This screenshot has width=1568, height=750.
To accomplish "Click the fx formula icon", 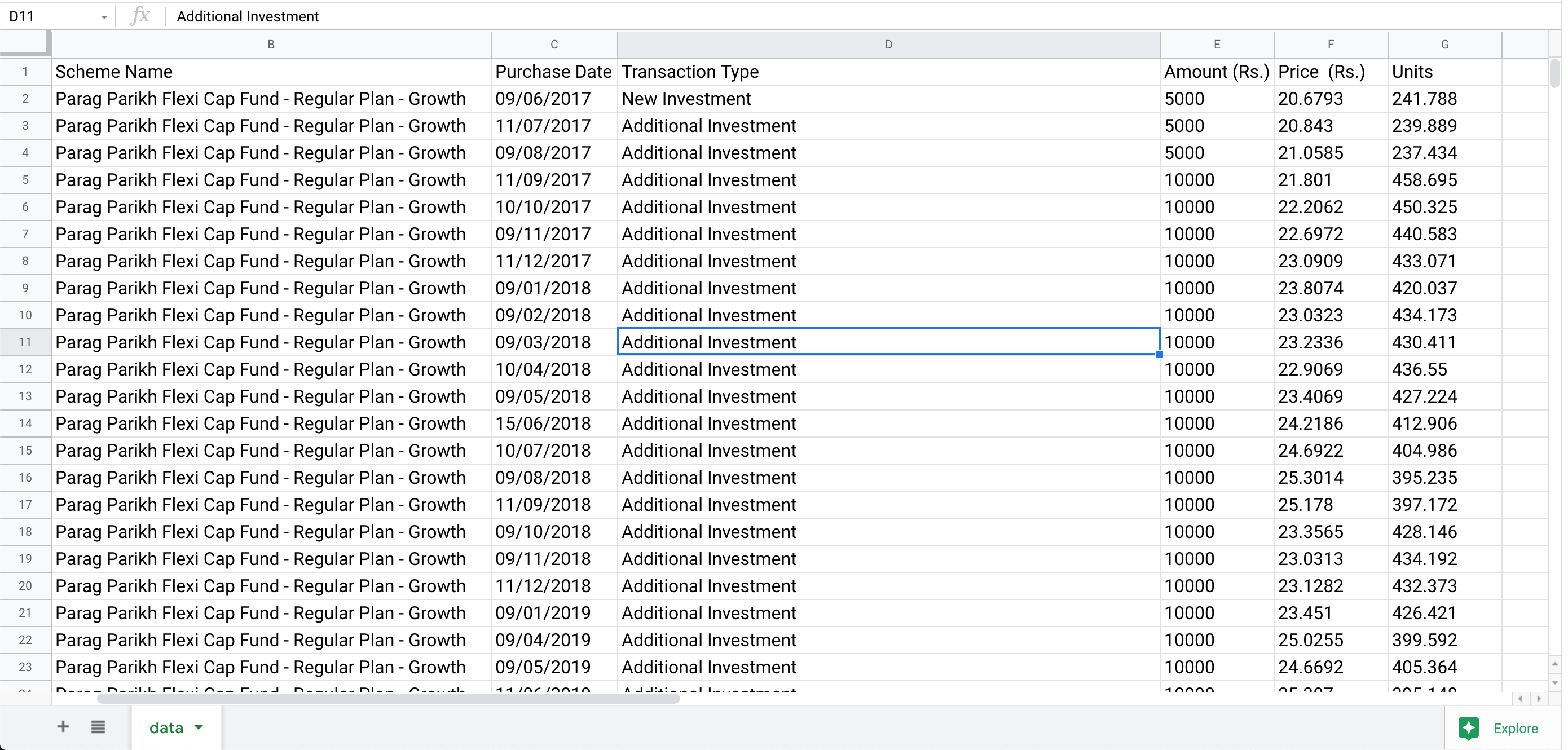I will (140, 16).
